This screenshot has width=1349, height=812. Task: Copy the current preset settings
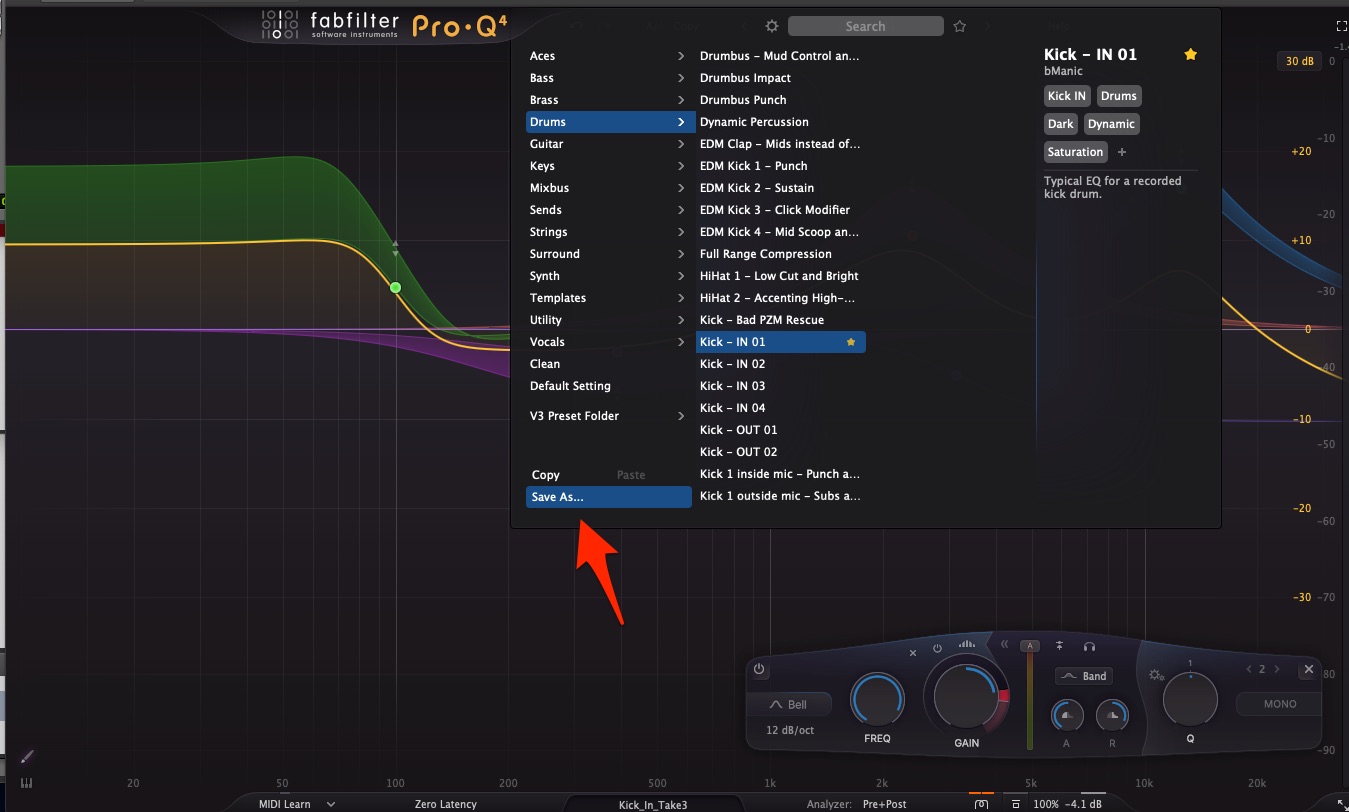coord(546,475)
